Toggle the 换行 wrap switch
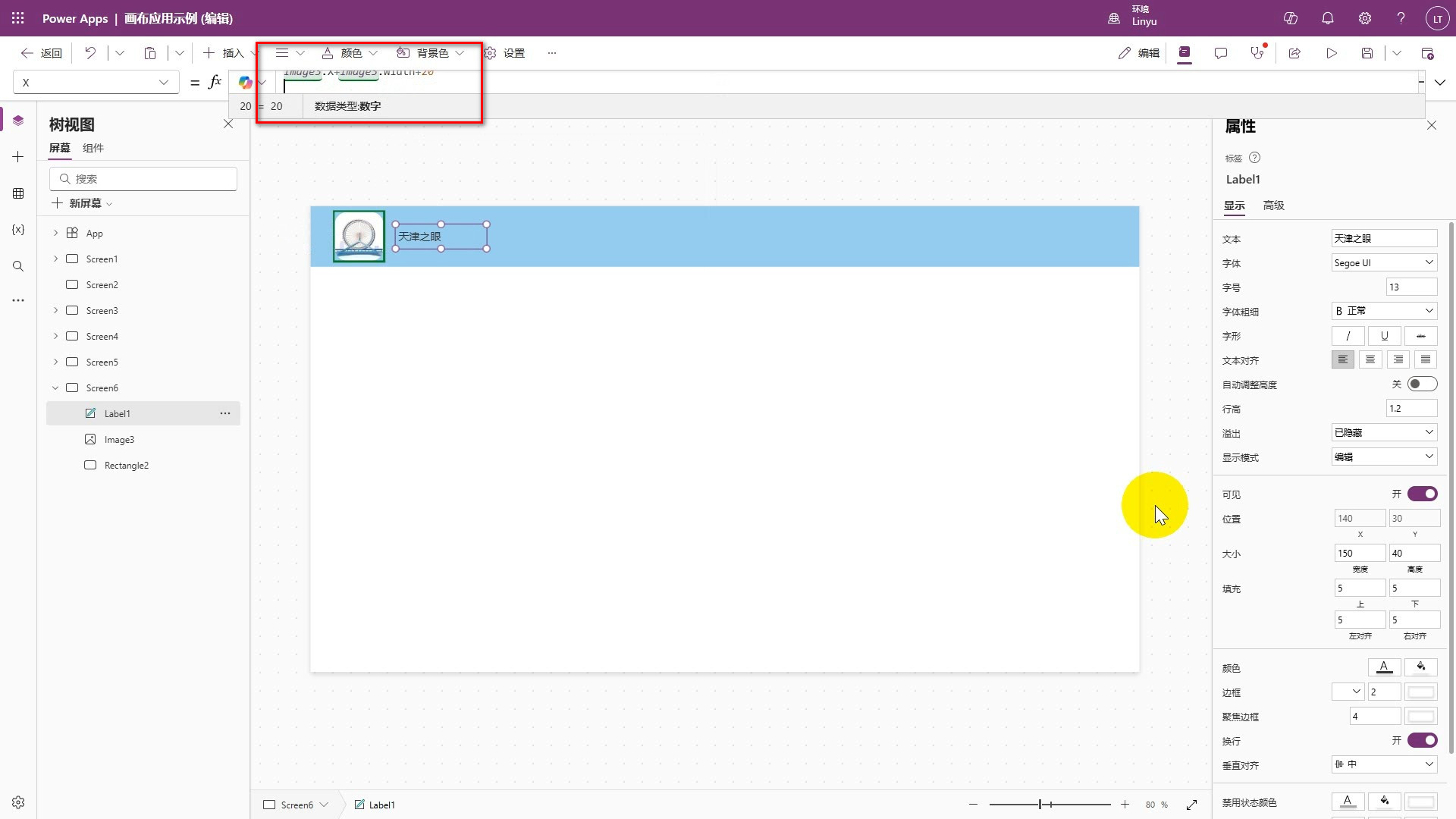The height and width of the screenshot is (819, 1456). pyautogui.click(x=1422, y=740)
